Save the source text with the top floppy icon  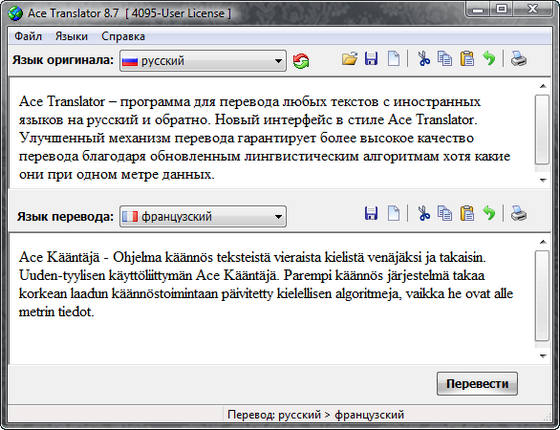point(371,58)
